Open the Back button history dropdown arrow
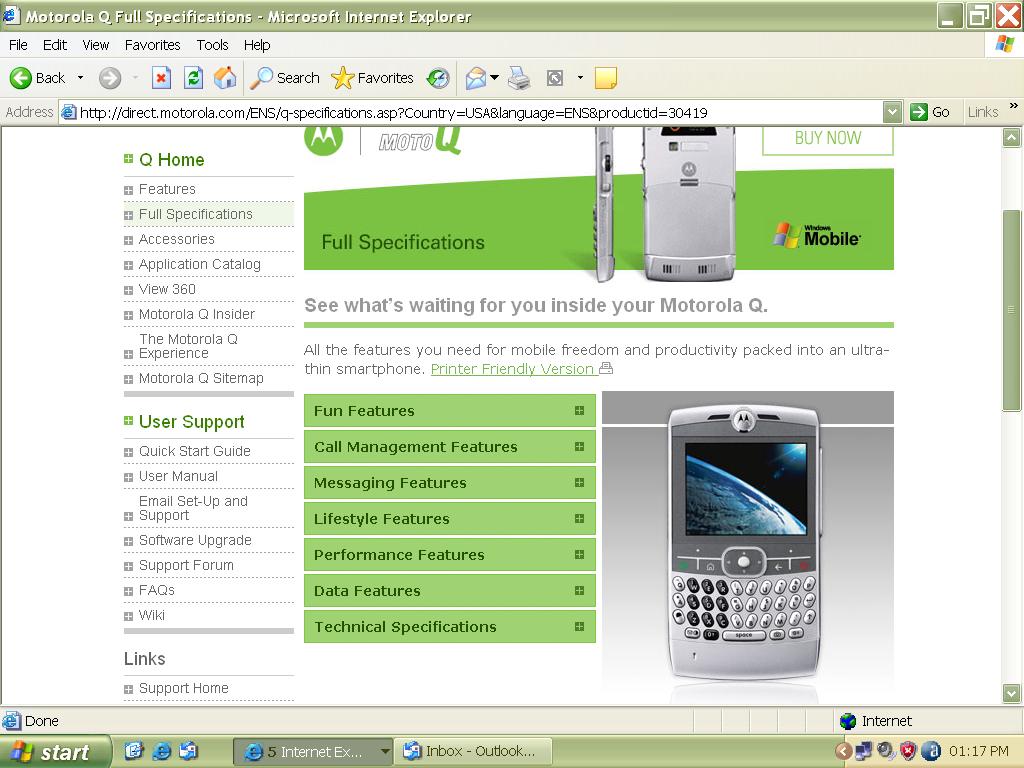This screenshot has height=768, width=1024. pos(80,78)
